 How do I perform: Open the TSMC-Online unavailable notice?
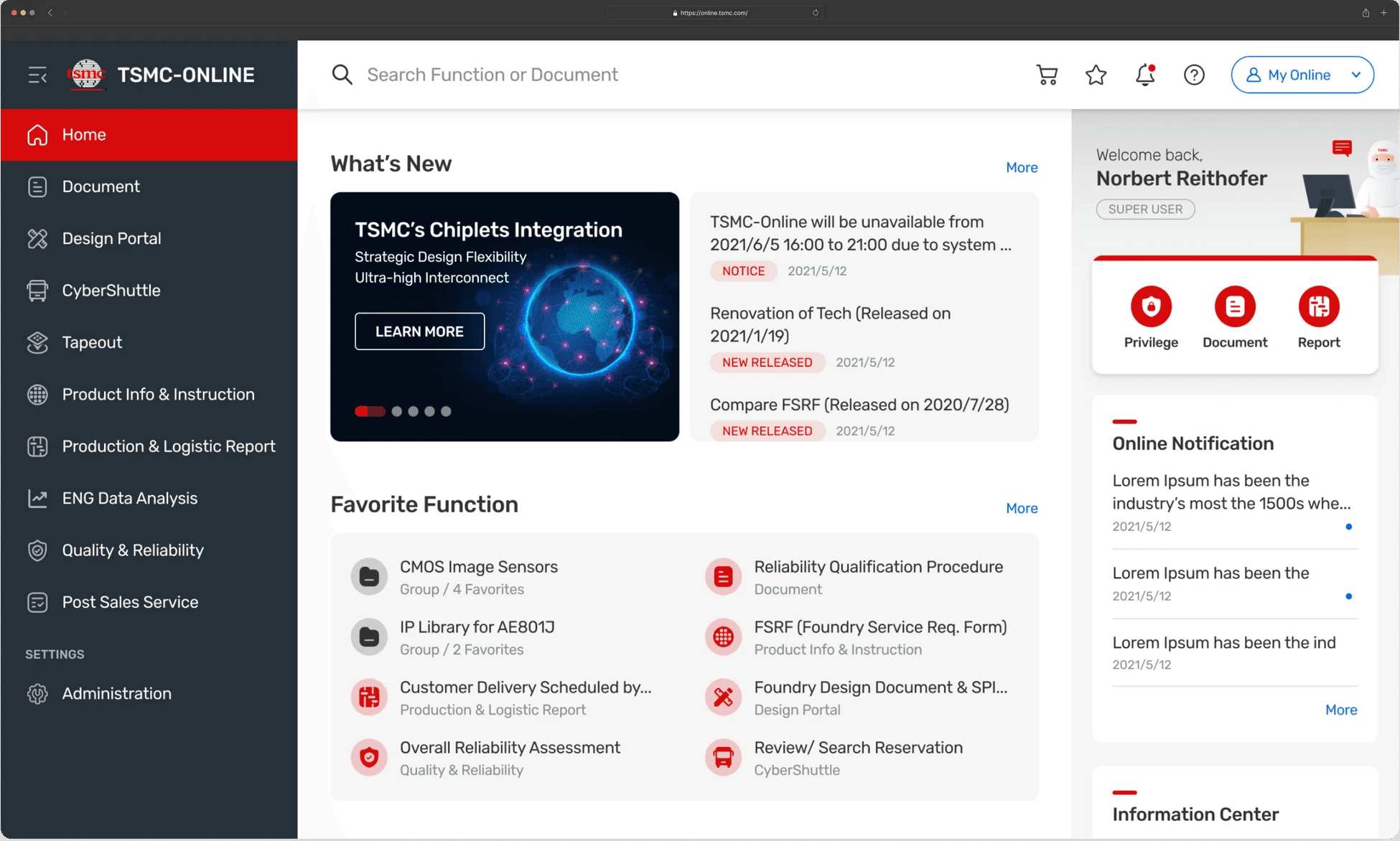click(x=861, y=233)
